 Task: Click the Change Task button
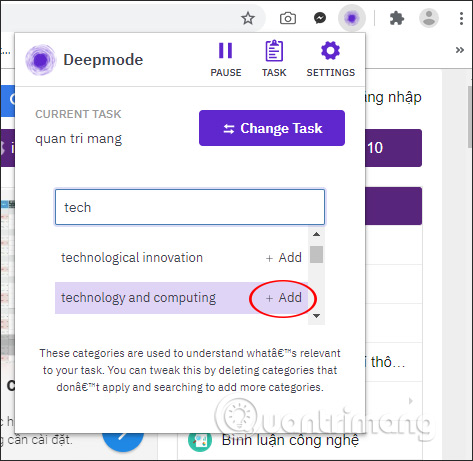pyautogui.click(x=272, y=128)
